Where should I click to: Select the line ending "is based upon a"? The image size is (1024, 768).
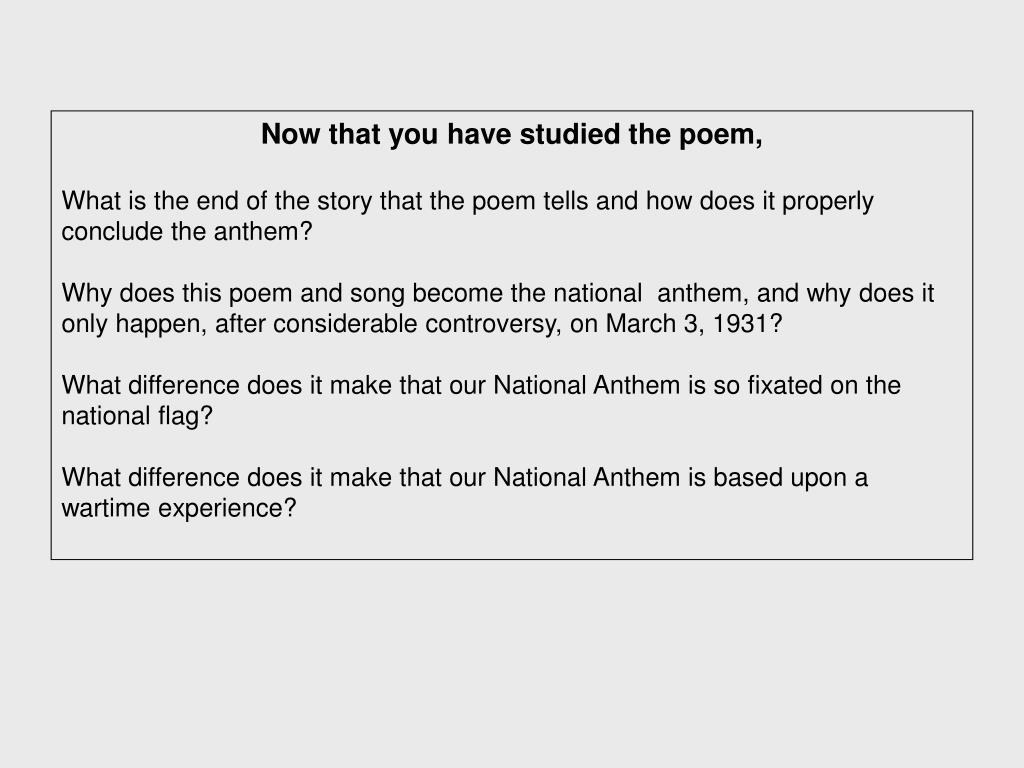[x=464, y=477]
